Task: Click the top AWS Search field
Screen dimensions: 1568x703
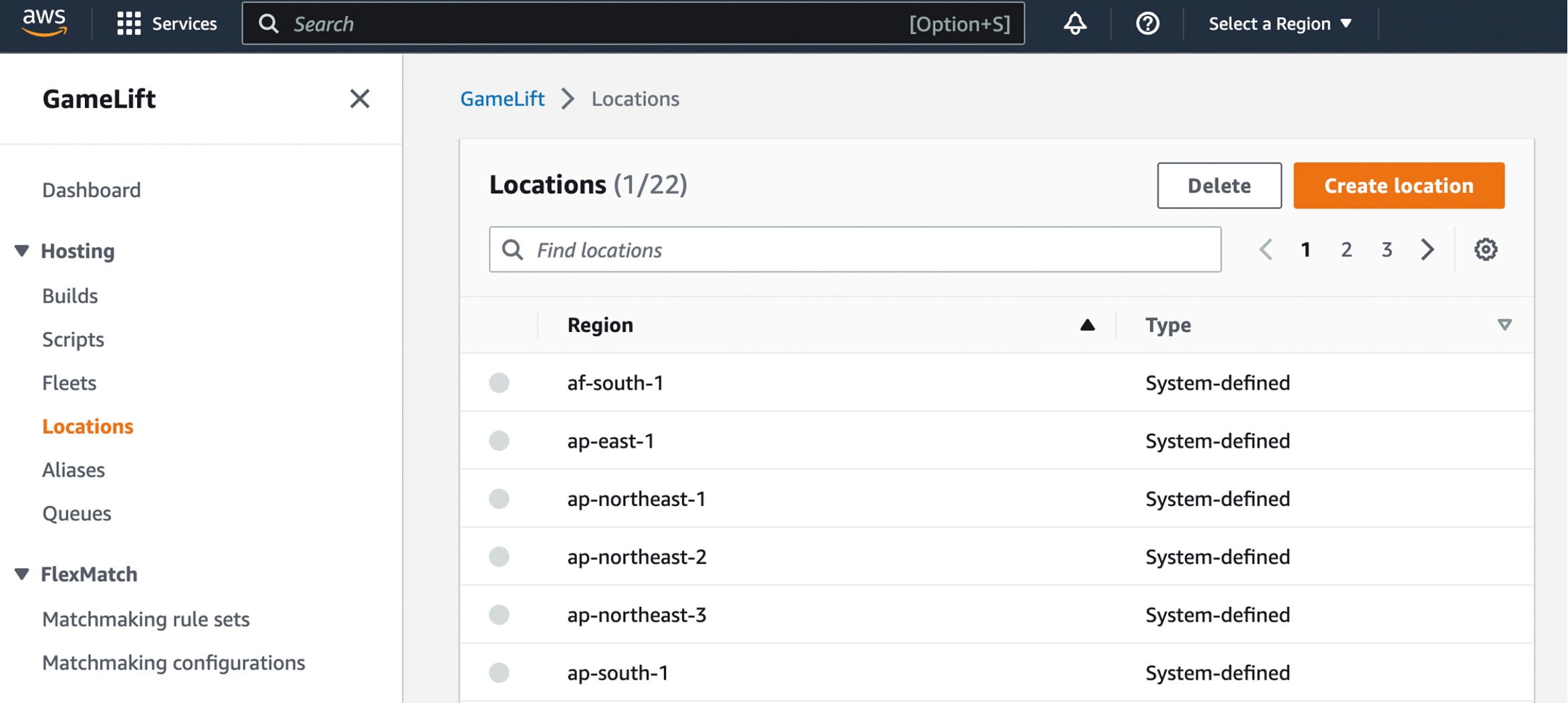Action: [633, 24]
